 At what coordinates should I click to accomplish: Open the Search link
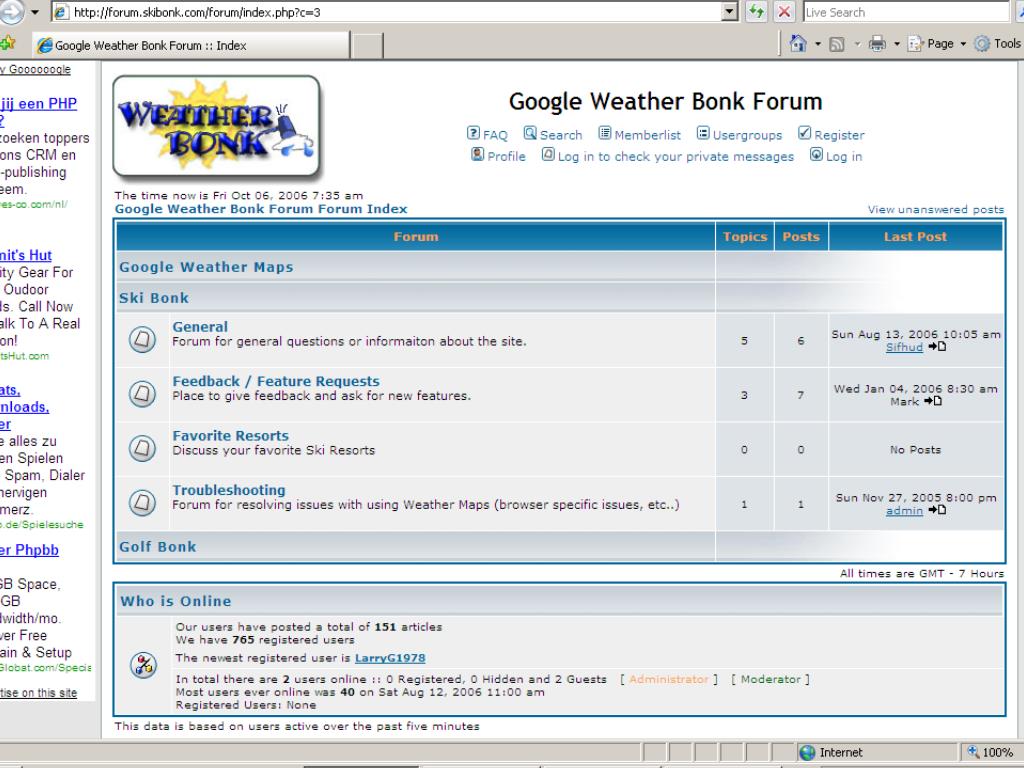561,135
